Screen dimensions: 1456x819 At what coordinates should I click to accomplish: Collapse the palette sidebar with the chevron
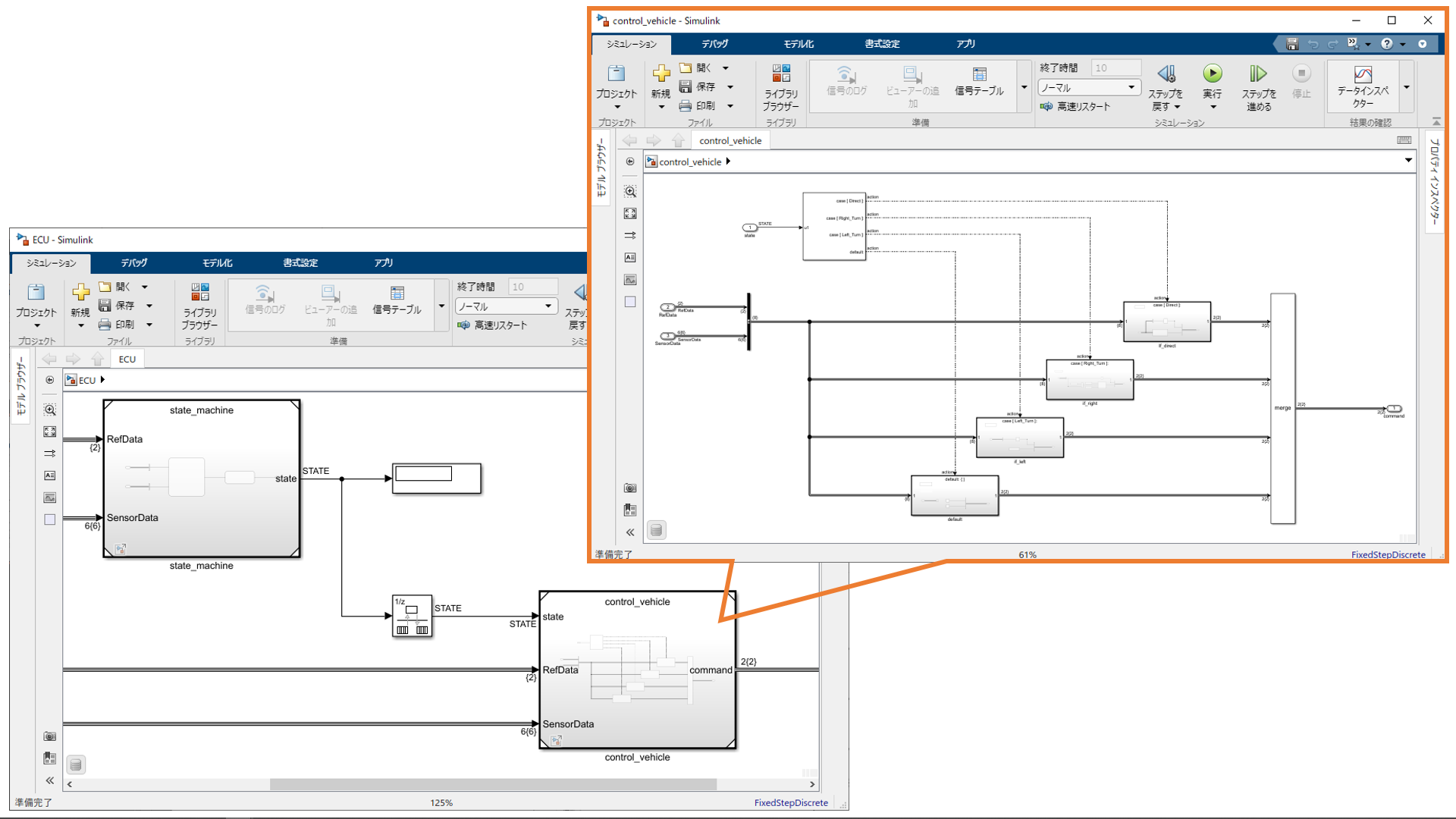(x=629, y=532)
